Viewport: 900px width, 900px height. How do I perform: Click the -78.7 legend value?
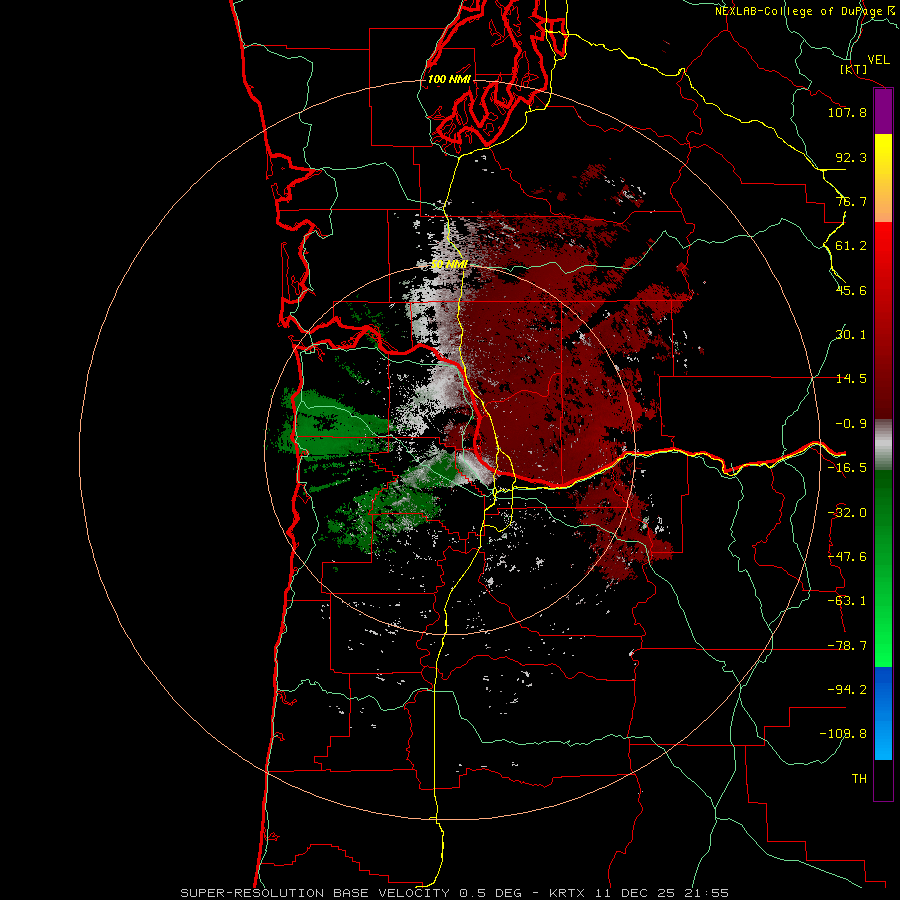847,646
